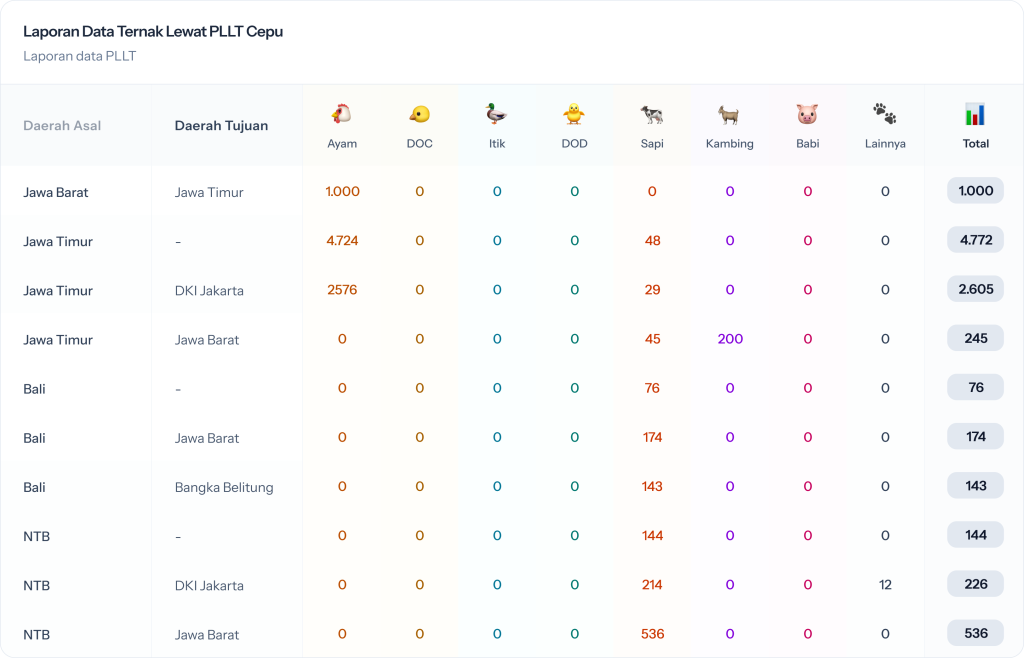
Task: Click the paw print icon above Lainnya
Action: click(x=885, y=114)
